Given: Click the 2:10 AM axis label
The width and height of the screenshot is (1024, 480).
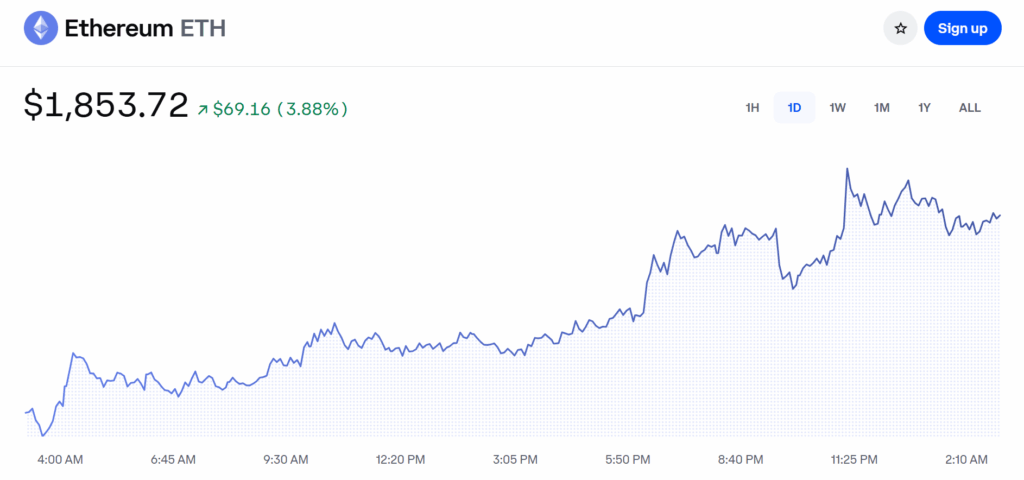Looking at the screenshot, I should pyautogui.click(x=968, y=460).
